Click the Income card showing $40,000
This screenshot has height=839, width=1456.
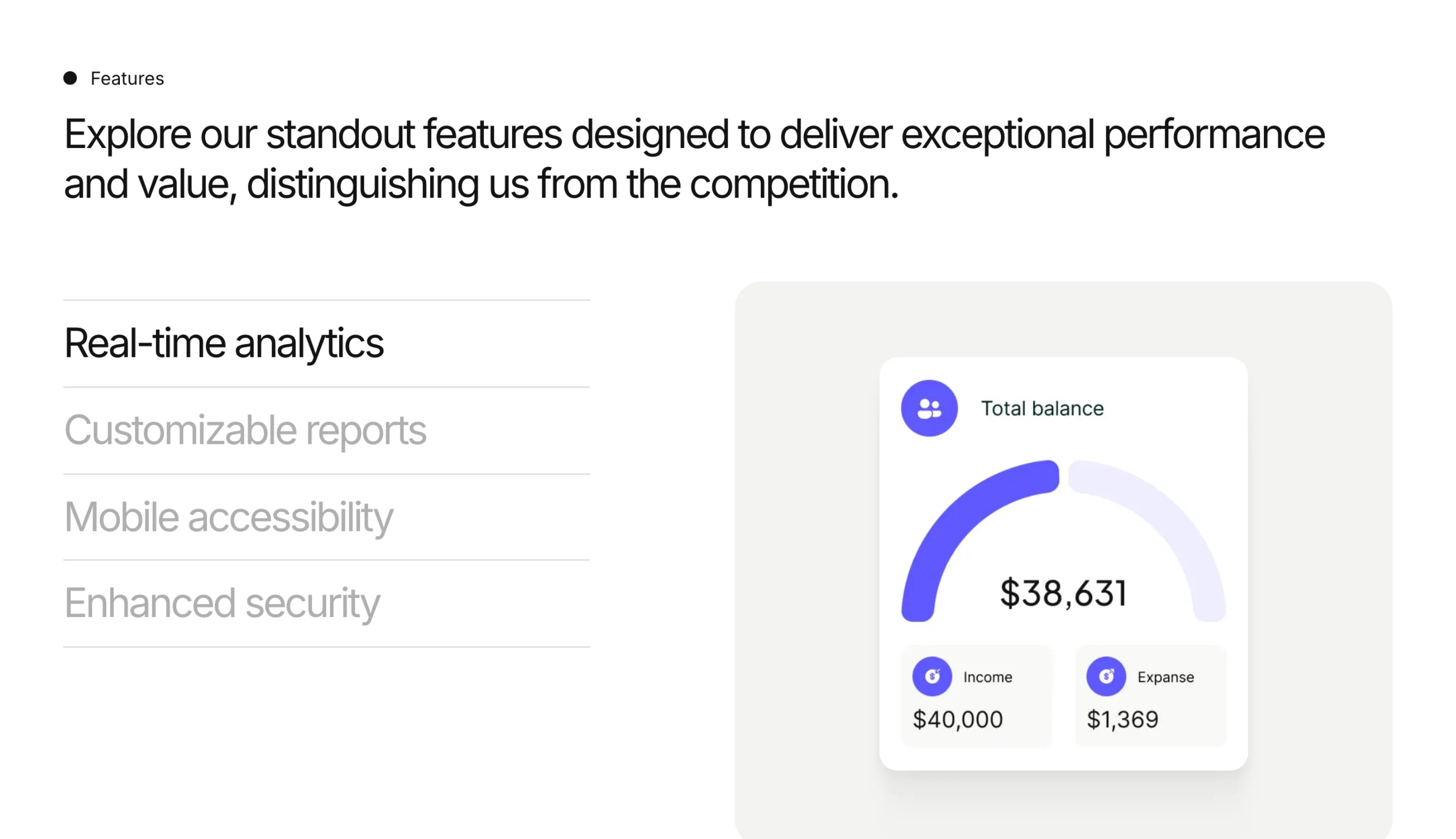coord(976,696)
